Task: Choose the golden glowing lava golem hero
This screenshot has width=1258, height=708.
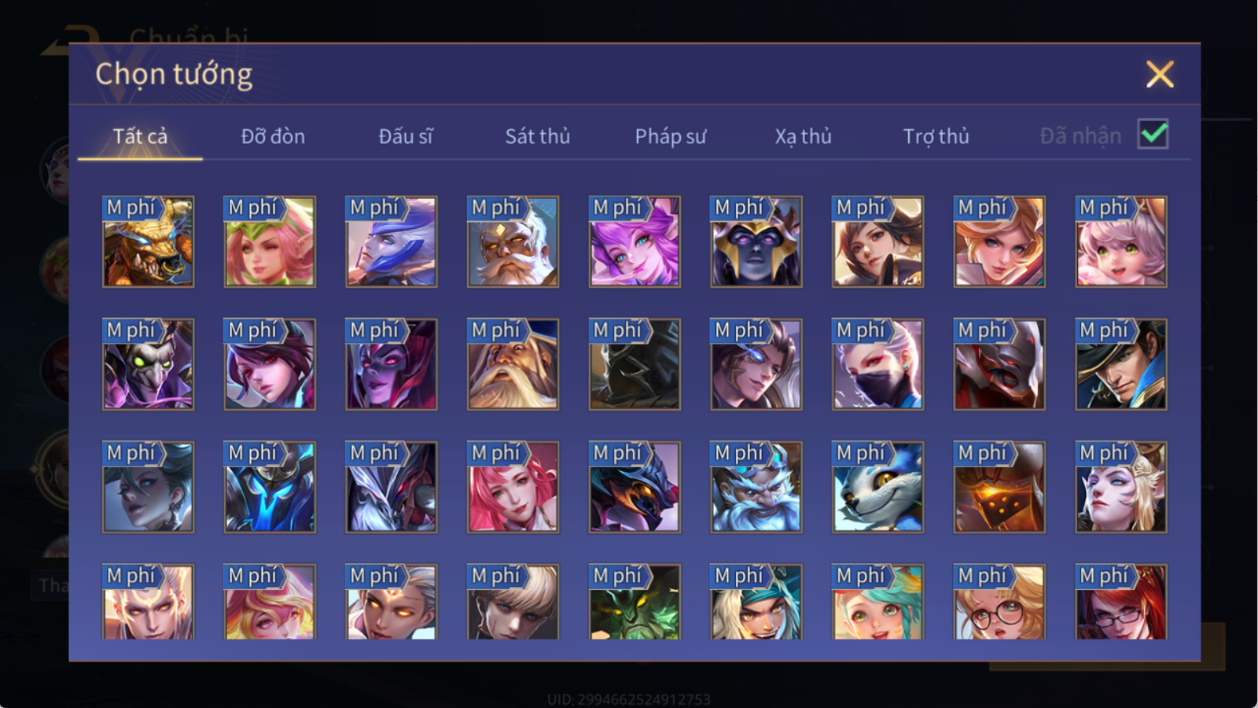Action: (1000, 488)
